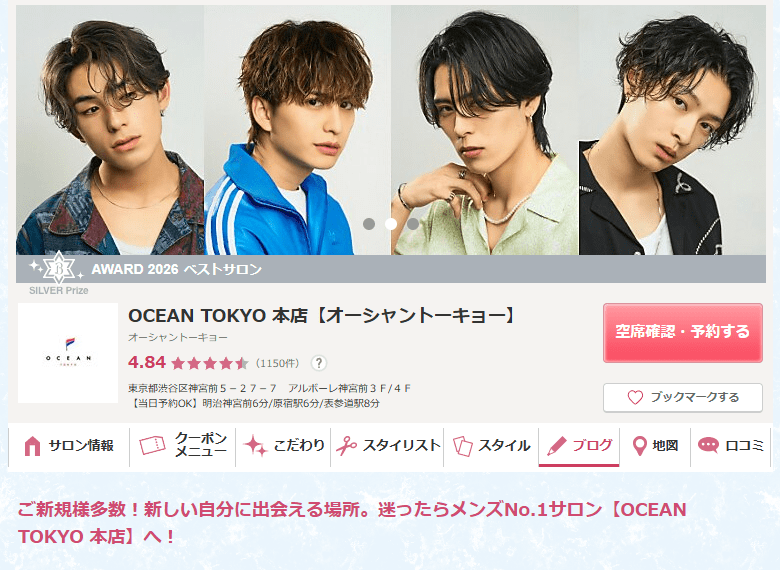Click the scissors icon for スタイリスト

pos(347,446)
